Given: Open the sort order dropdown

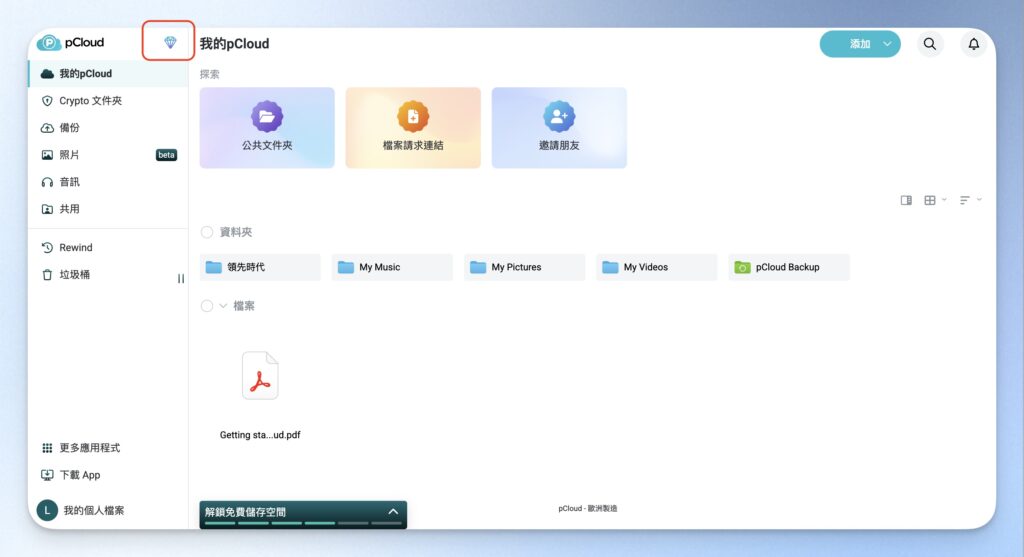Looking at the screenshot, I should [x=970, y=200].
